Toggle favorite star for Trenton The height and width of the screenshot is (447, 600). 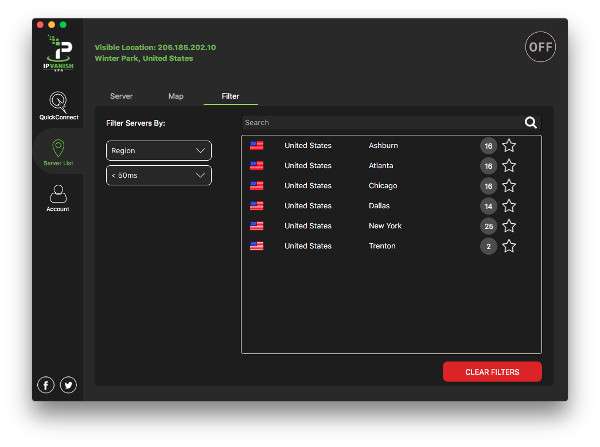point(509,246)
